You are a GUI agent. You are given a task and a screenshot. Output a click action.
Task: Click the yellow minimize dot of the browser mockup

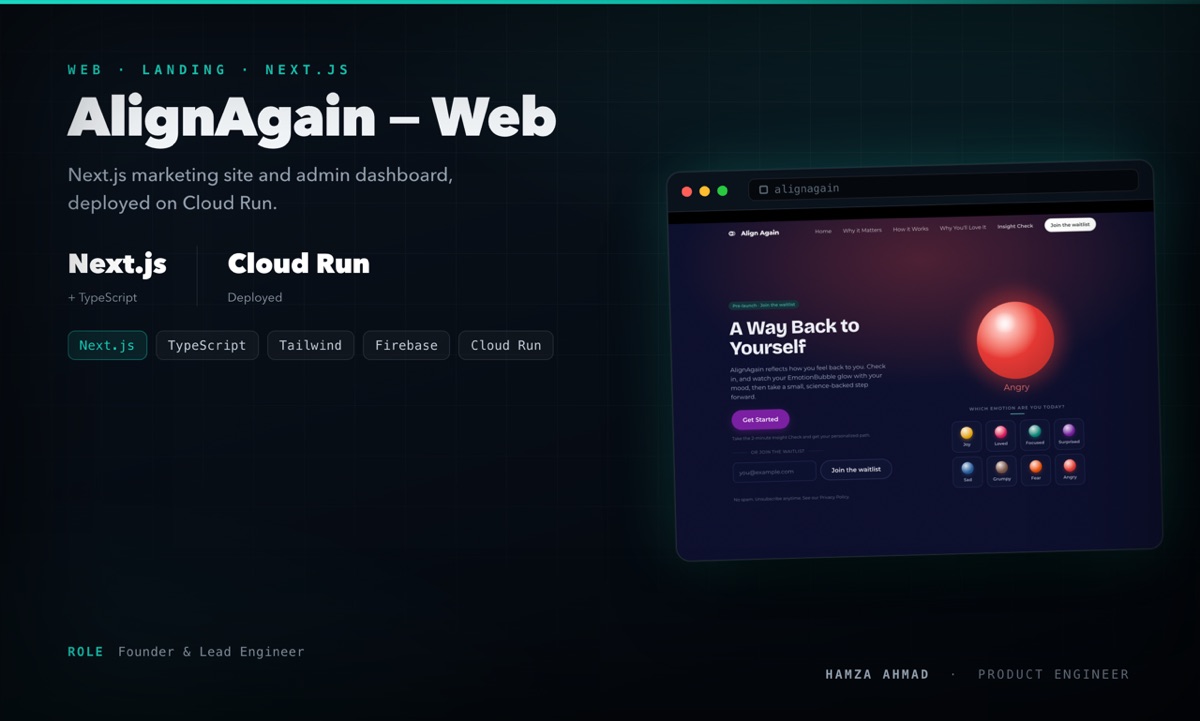pos(705,191)
